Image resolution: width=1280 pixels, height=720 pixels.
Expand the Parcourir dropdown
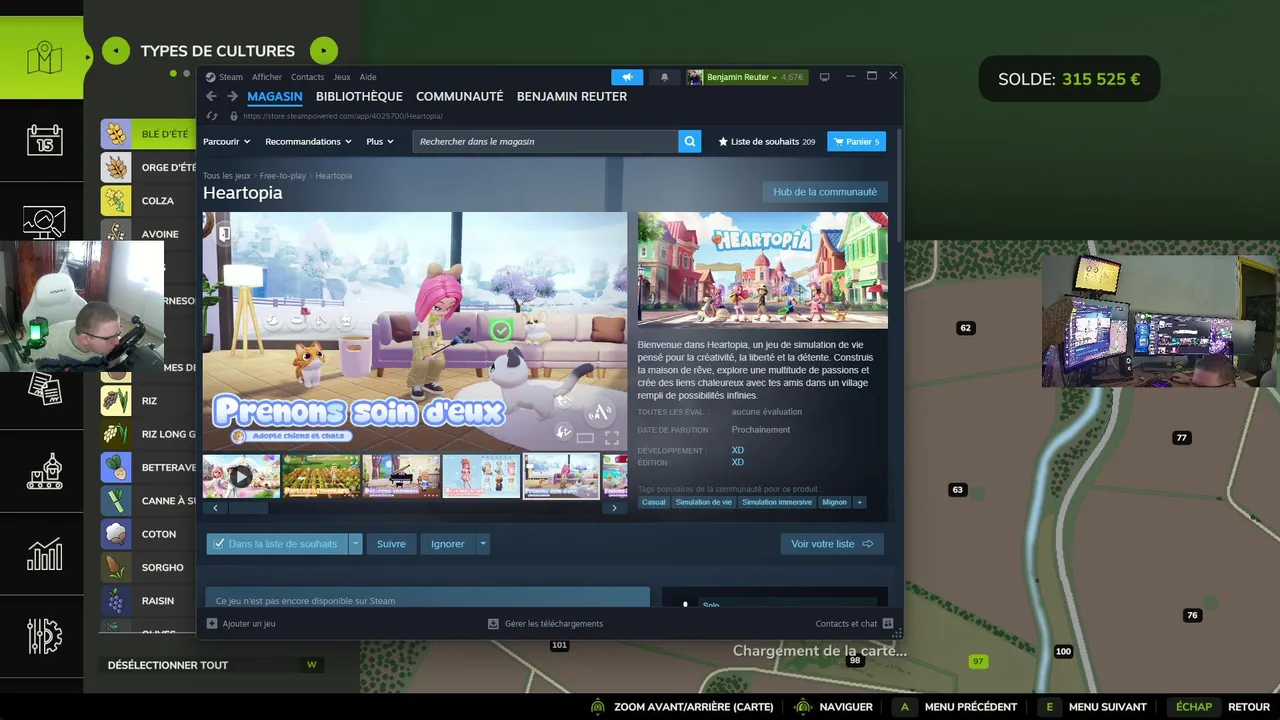pos(227,141)
